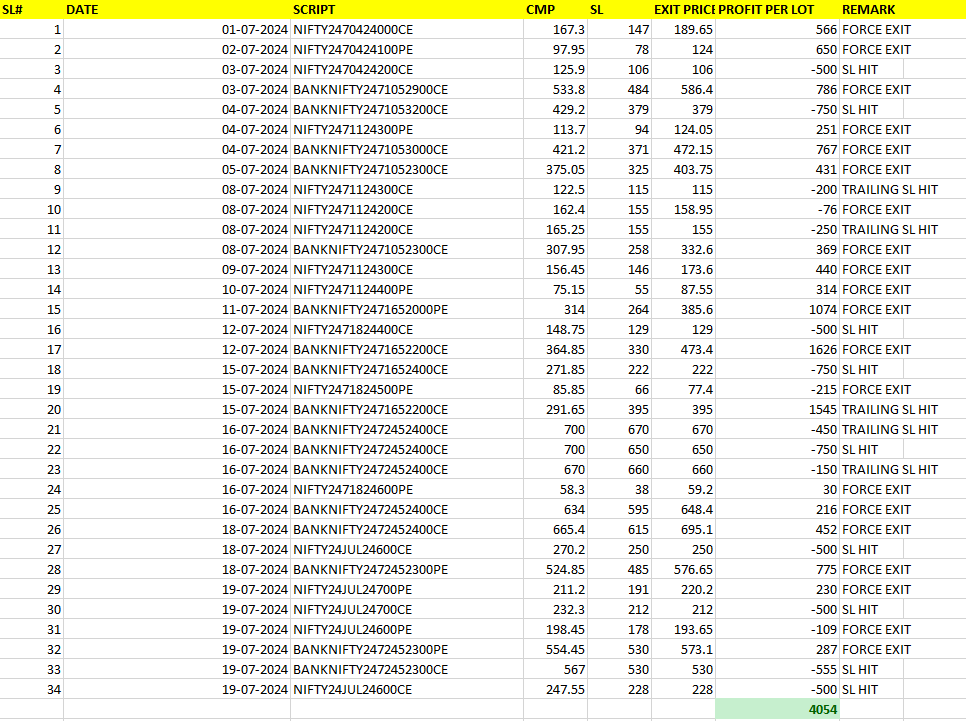Select the SL# header cell
This screenshot has height=721, width=966.
[x=31, y=9]
